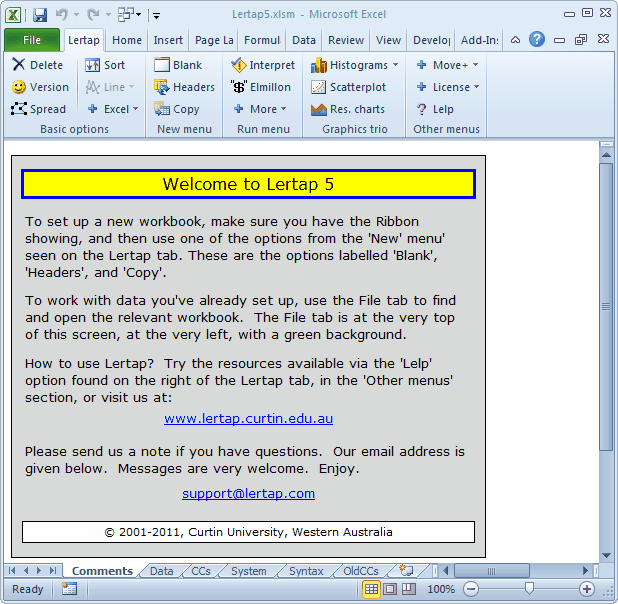This screenshot has height=604, width=618.
Task: Open the Redo history dropdown arrow
Action: point(108,15)
